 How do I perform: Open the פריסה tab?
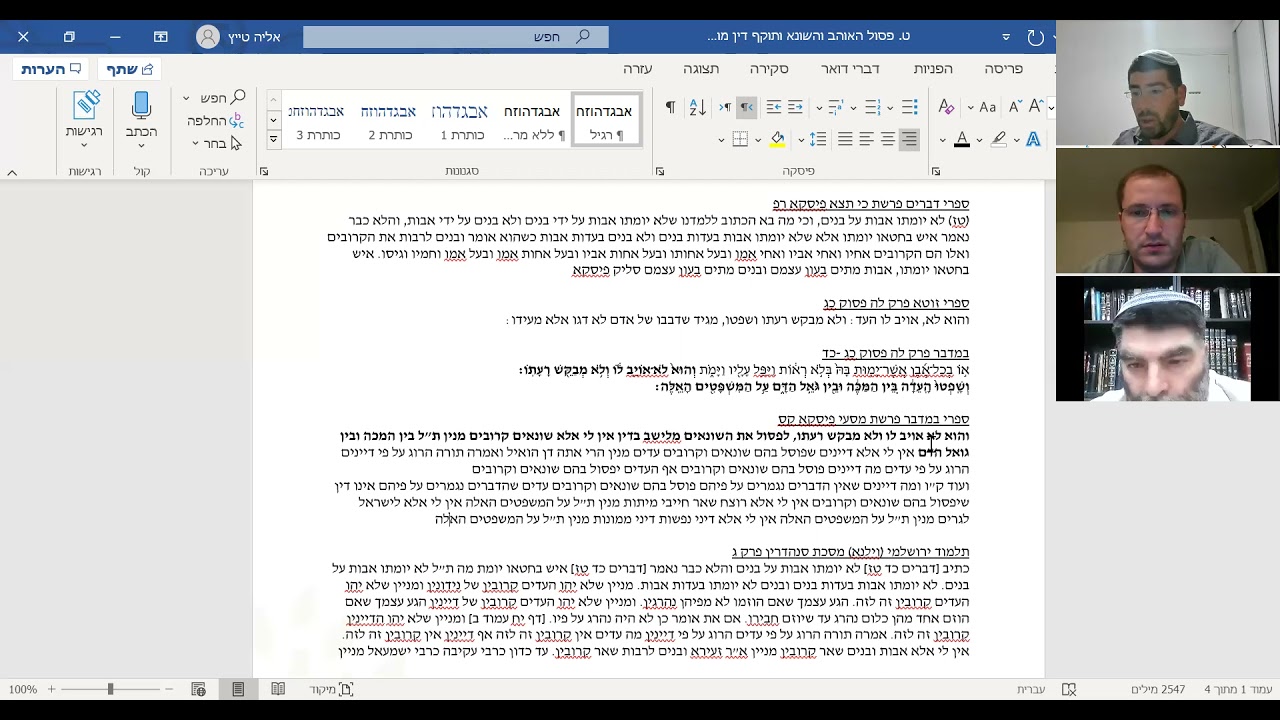[1003, 69]
